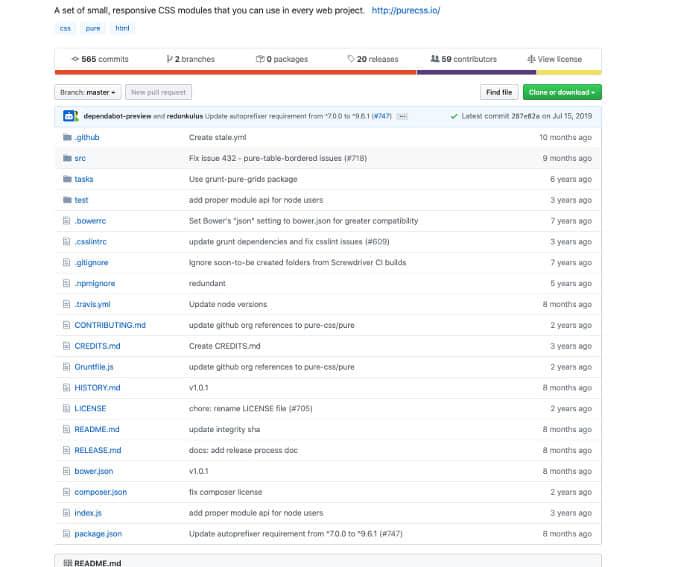The width and height of the screenshot is (675, 567).
Task: Click the green checkmark build status icon
Action: click(454, 116)
